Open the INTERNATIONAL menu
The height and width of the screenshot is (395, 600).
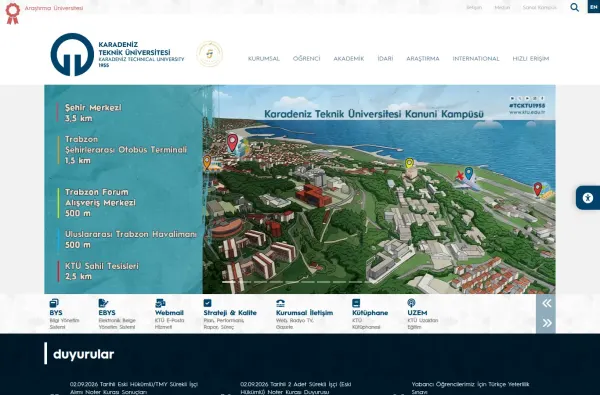476,59
